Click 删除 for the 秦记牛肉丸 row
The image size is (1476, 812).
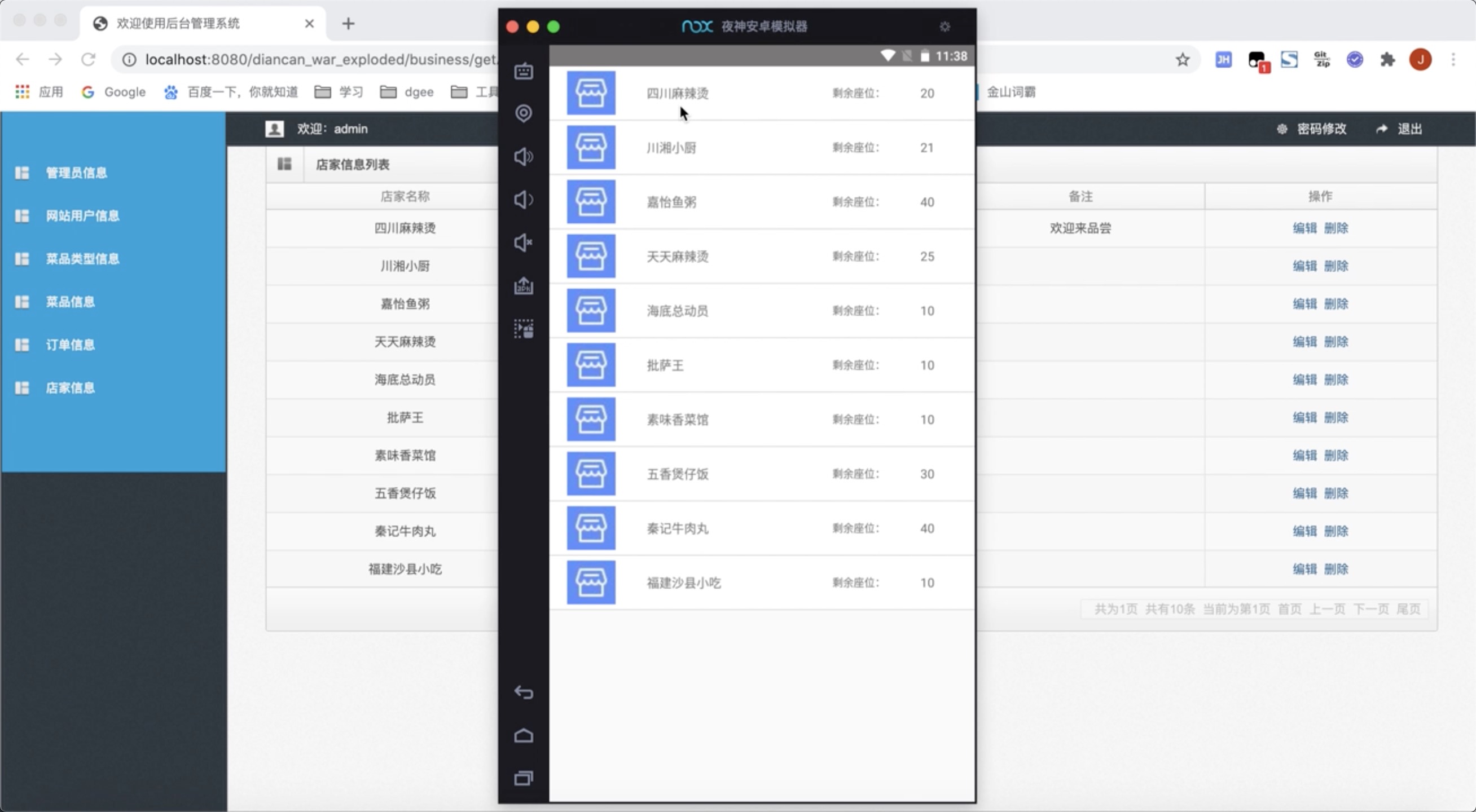(x=1336, y=531)
